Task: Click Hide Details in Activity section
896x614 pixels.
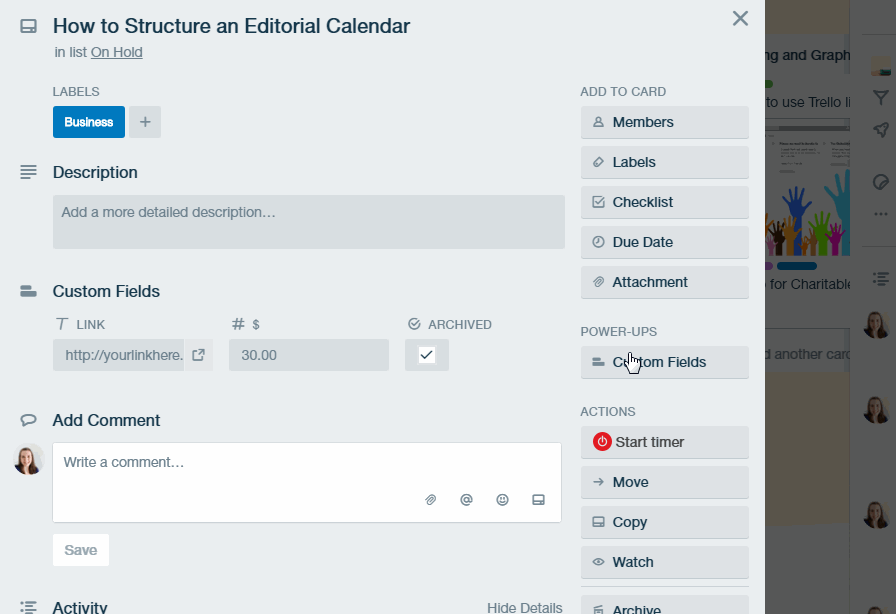Action: [525, 607]
